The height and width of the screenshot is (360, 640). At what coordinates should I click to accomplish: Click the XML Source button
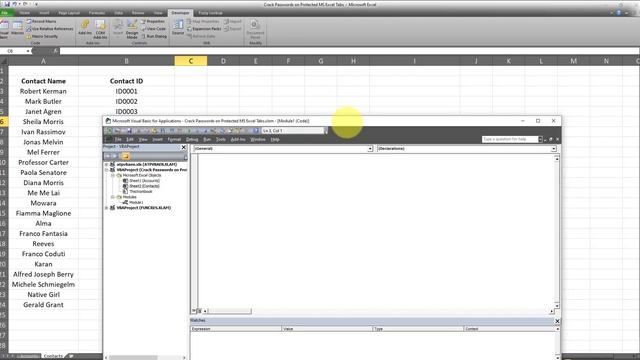tap(178, 27)
